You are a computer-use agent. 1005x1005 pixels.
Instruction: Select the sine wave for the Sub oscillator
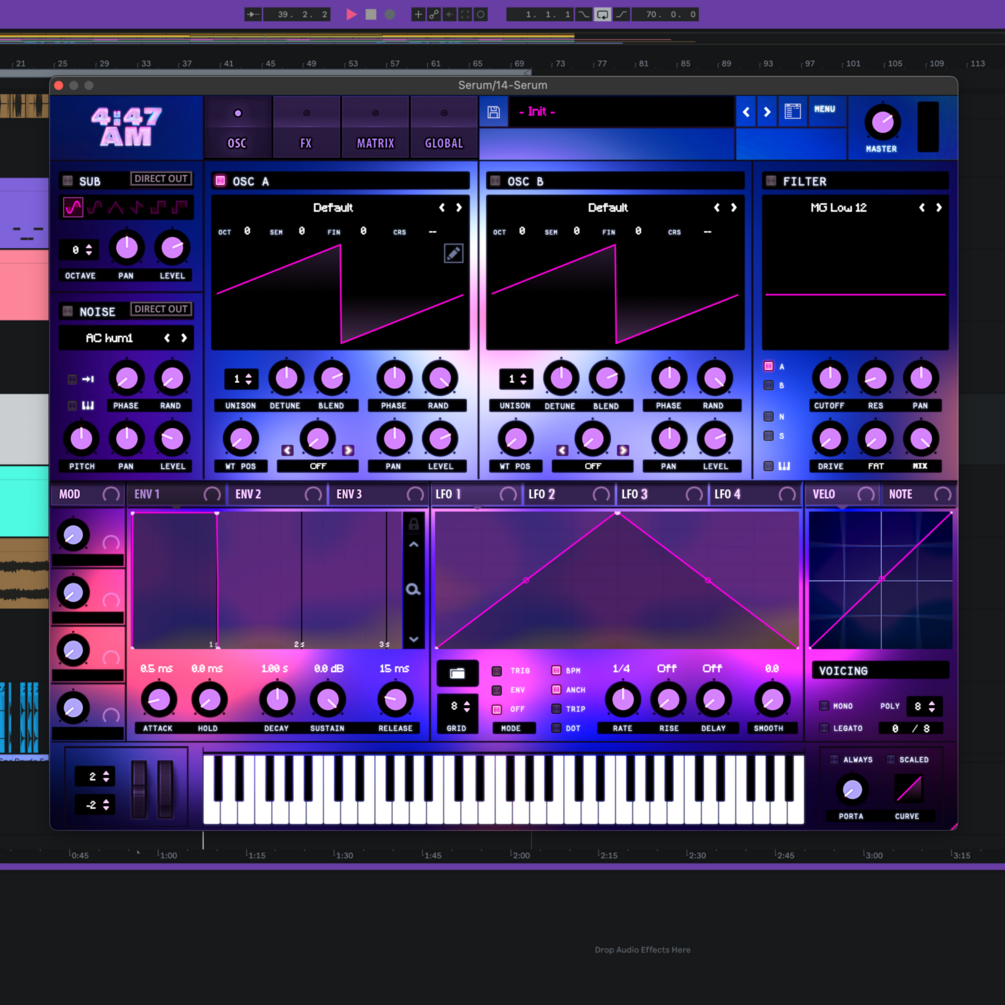click(72, 207)
